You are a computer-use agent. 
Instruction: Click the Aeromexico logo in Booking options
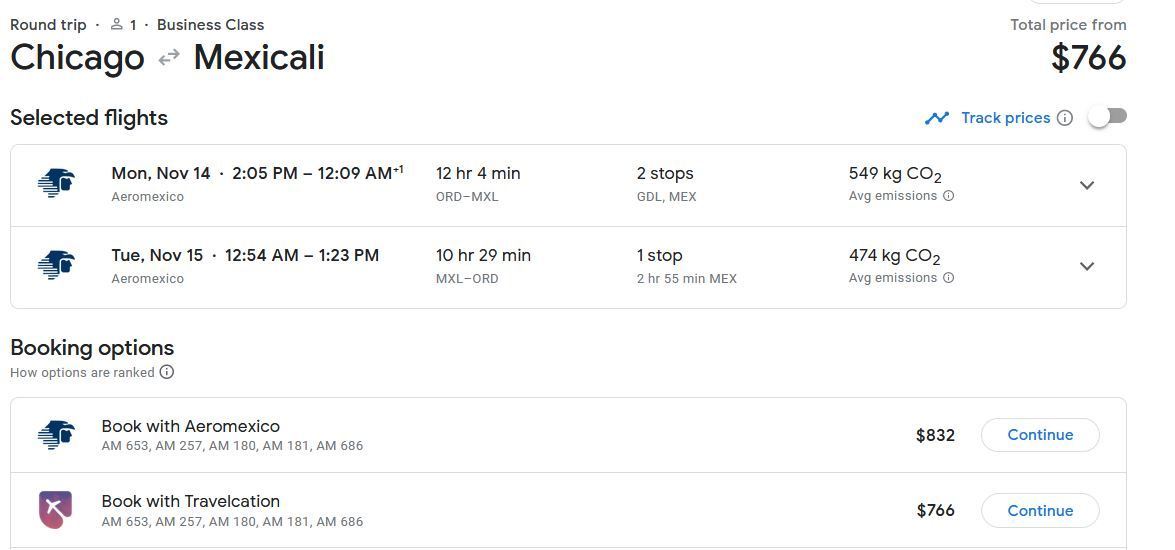click(x=56, y=435)
